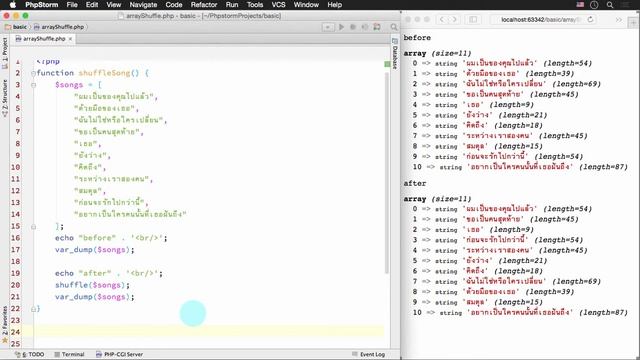640x360 pixels.
Task: Open the Edit menu
Action: coord(92,5)
